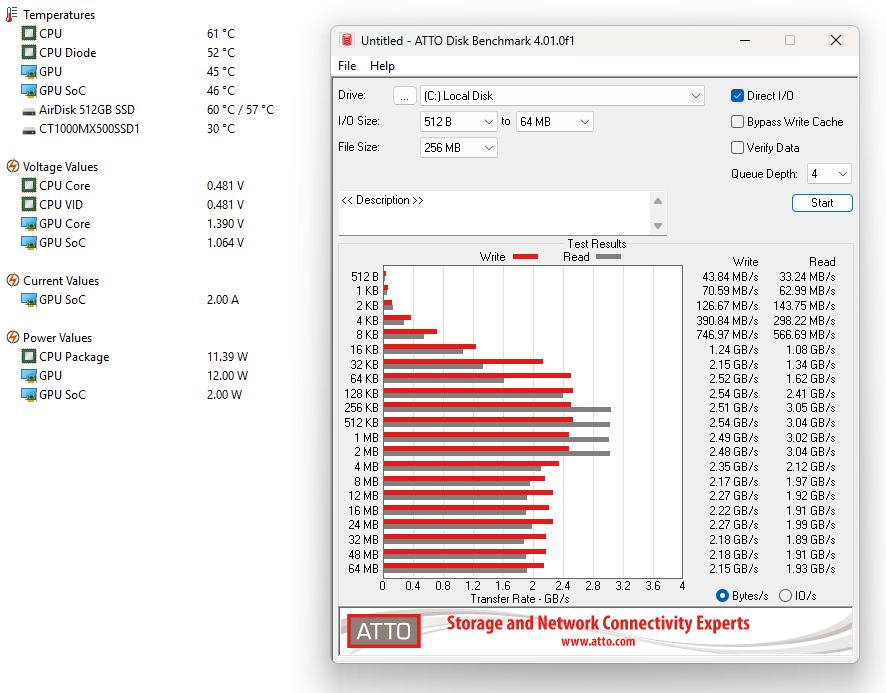The image size is (886, 693).
Task: Click the Description scrollbar down arrow
Action: coord(658,226)
